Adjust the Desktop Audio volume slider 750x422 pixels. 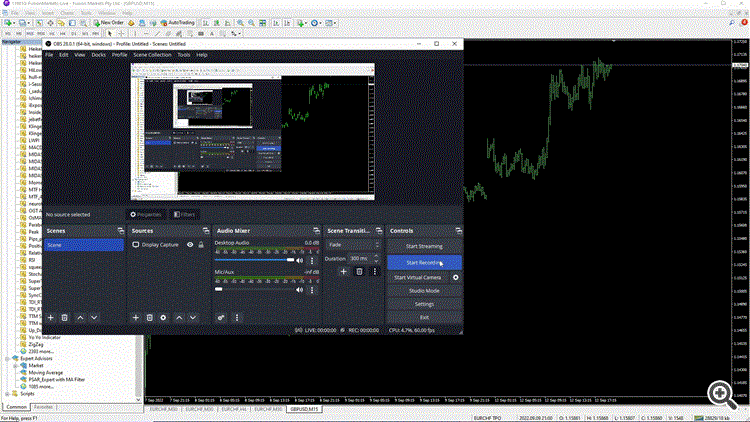[x=254, y=260]
